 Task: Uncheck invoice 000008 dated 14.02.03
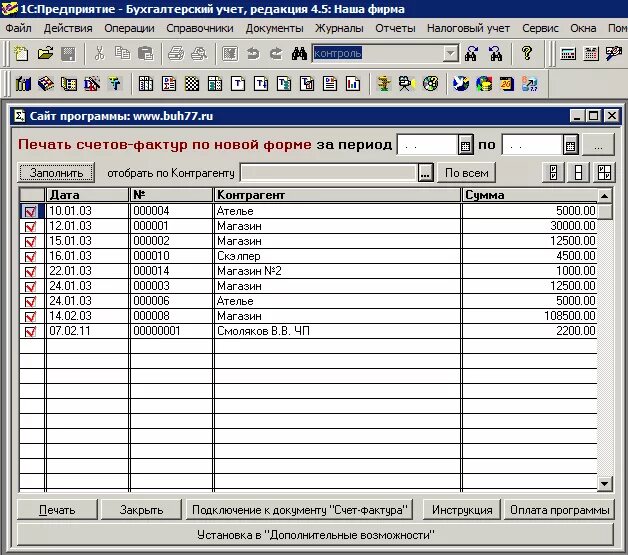tap(30, 317)
